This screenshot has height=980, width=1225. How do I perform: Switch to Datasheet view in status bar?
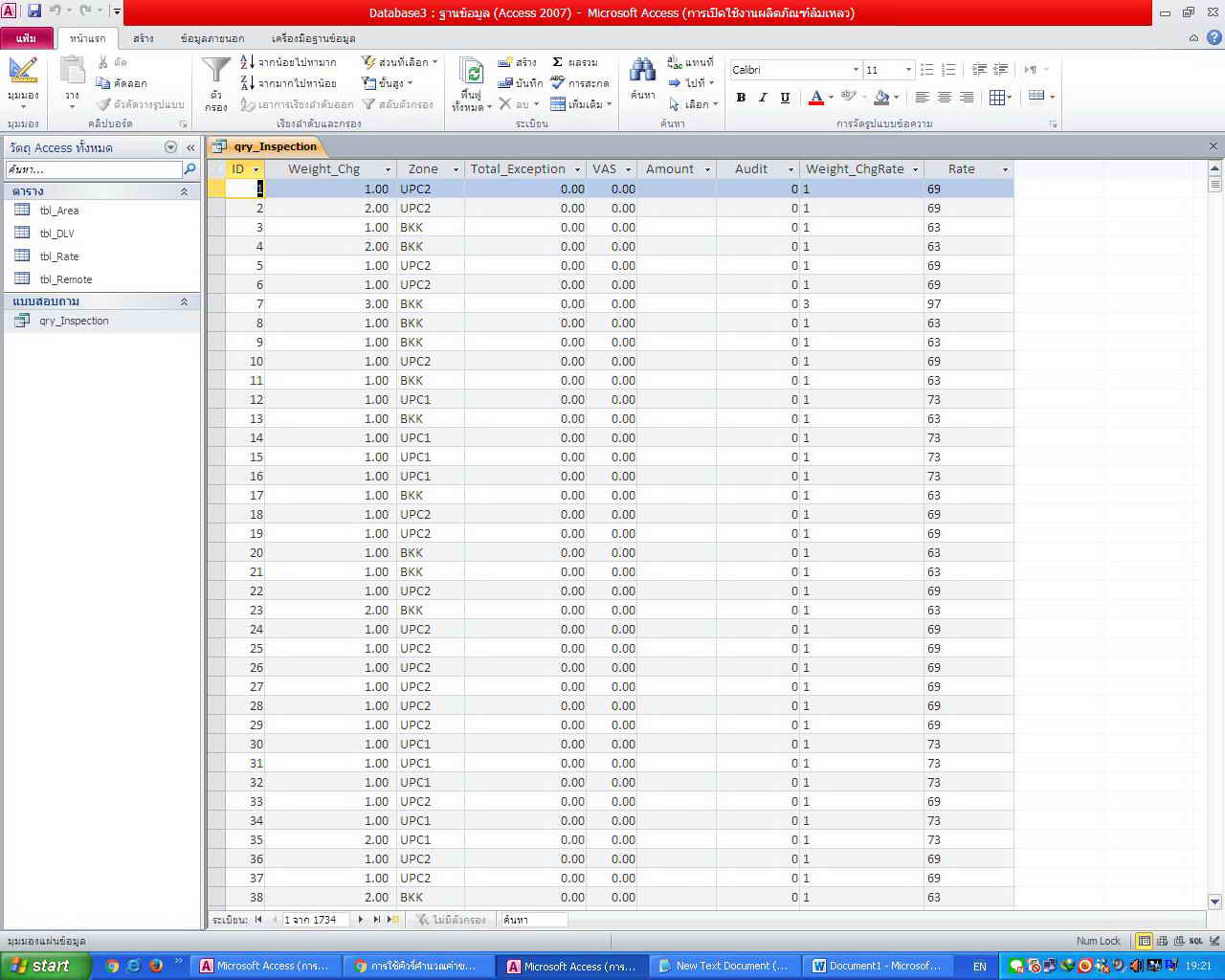click(1145, 941)
